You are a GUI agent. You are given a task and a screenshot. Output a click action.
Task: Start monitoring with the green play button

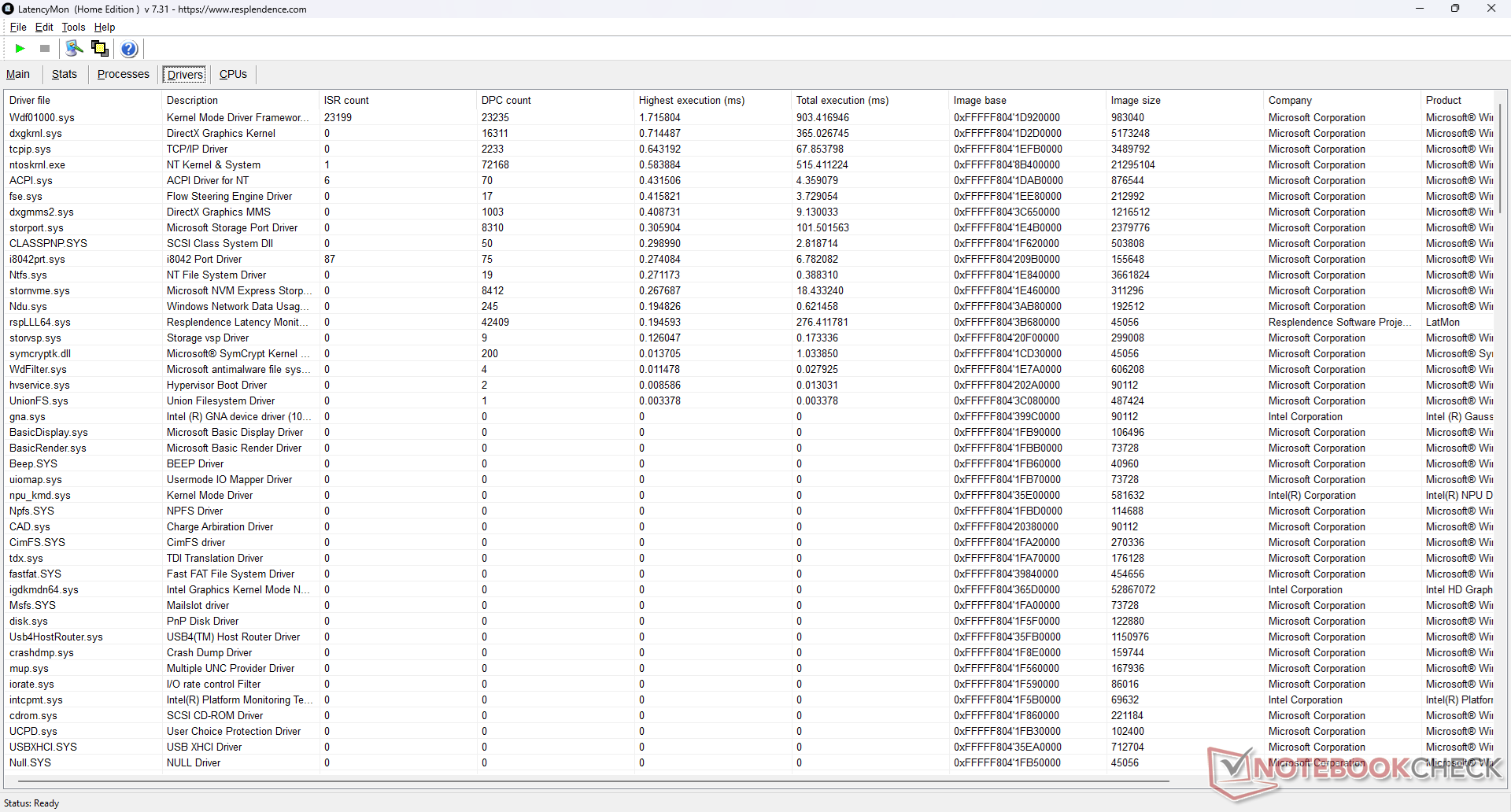click(20, 49)
